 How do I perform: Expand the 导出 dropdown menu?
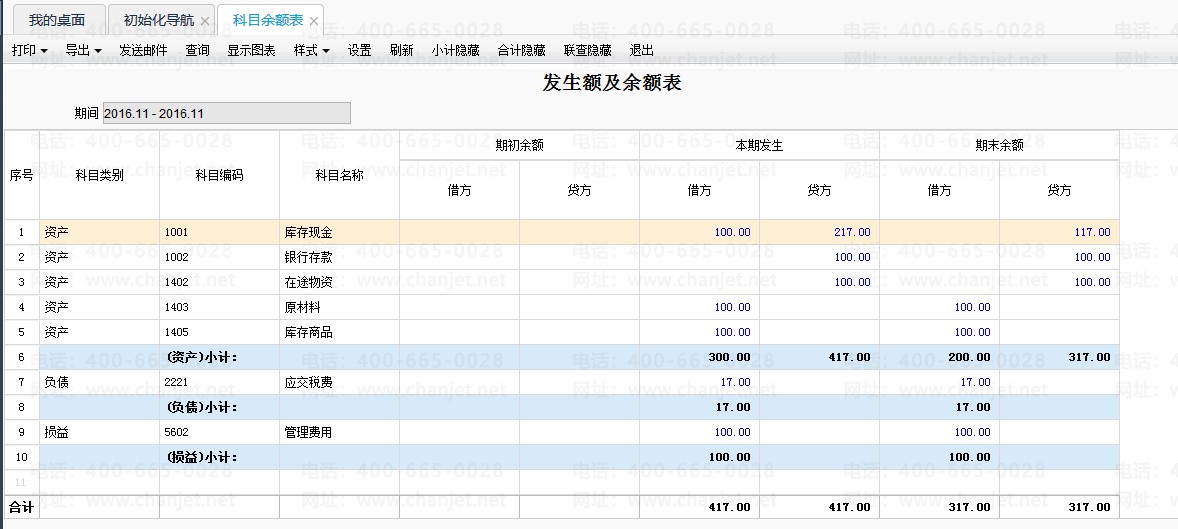coord(83,50)
